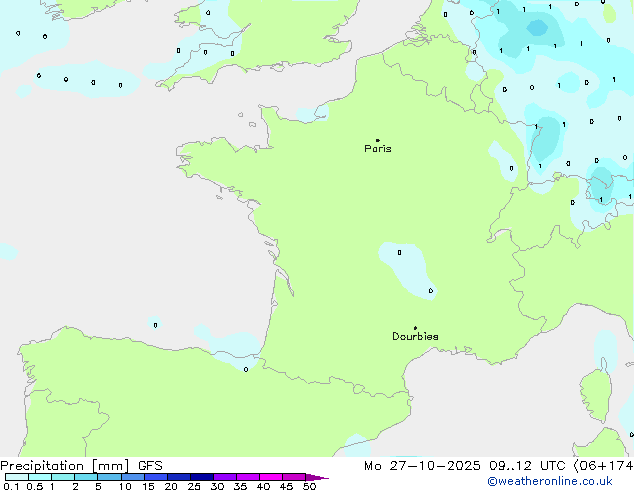Click the '25' legend scale value
The width and height of the screenshot is (634, 490).
[x=194, y=486]
